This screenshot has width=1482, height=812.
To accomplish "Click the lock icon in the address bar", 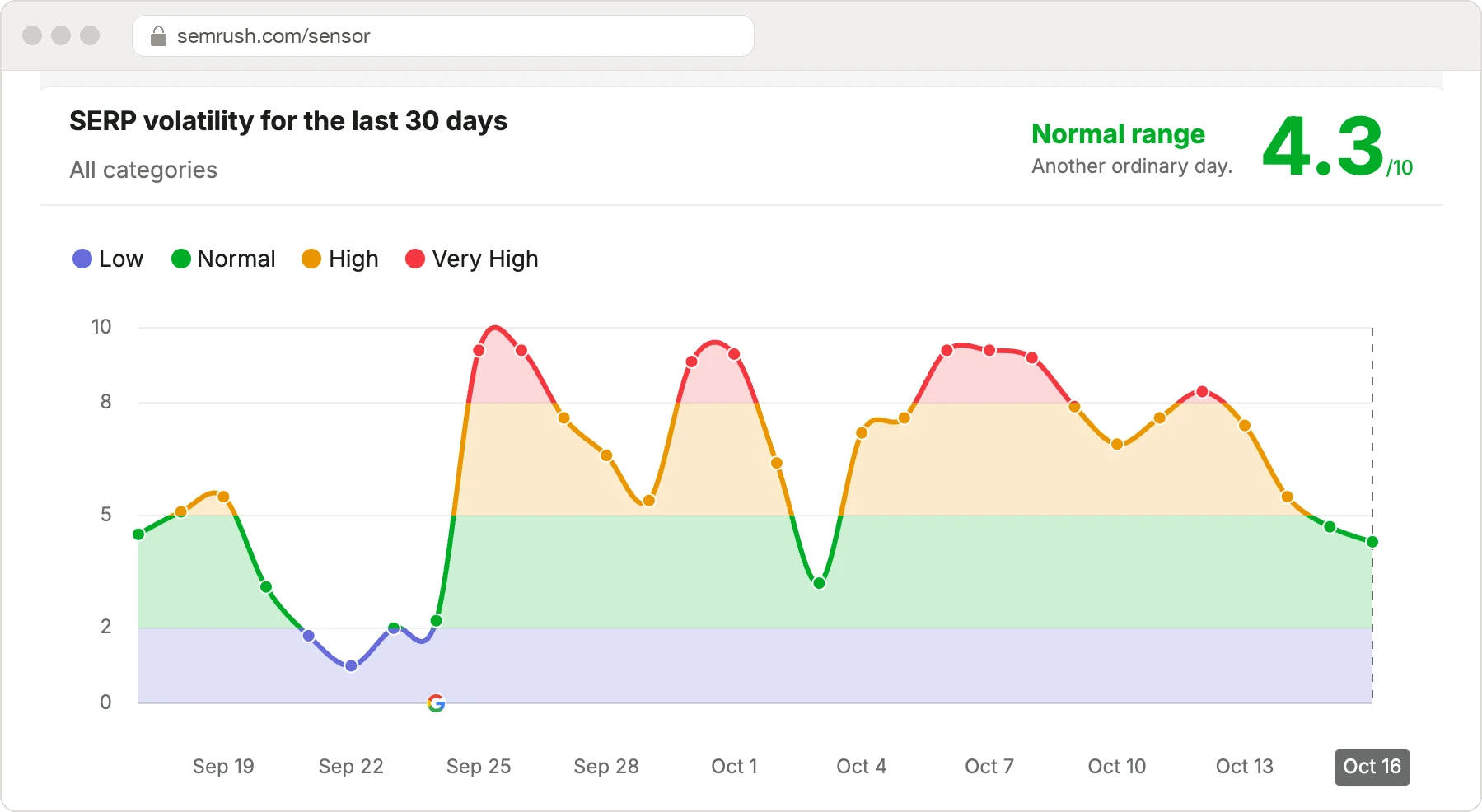I will [x=158, y=36].
